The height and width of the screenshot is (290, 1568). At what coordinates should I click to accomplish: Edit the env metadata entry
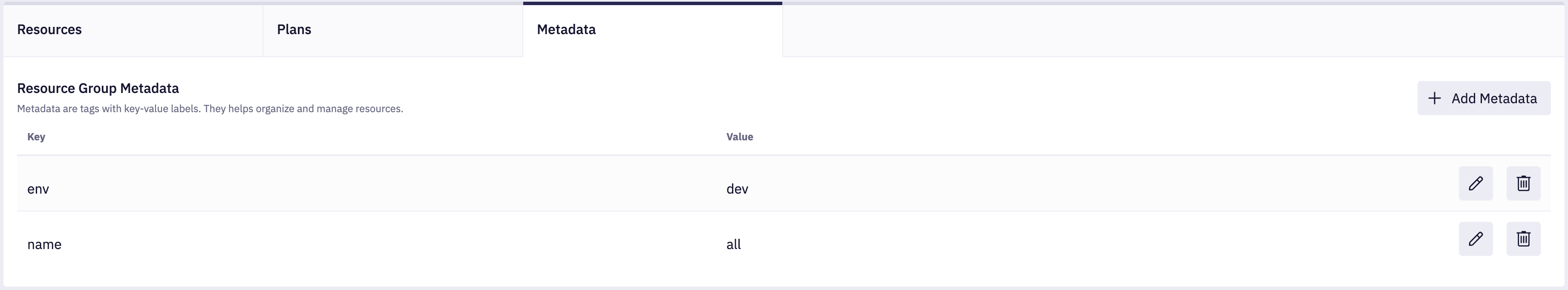click(1476, 183)
